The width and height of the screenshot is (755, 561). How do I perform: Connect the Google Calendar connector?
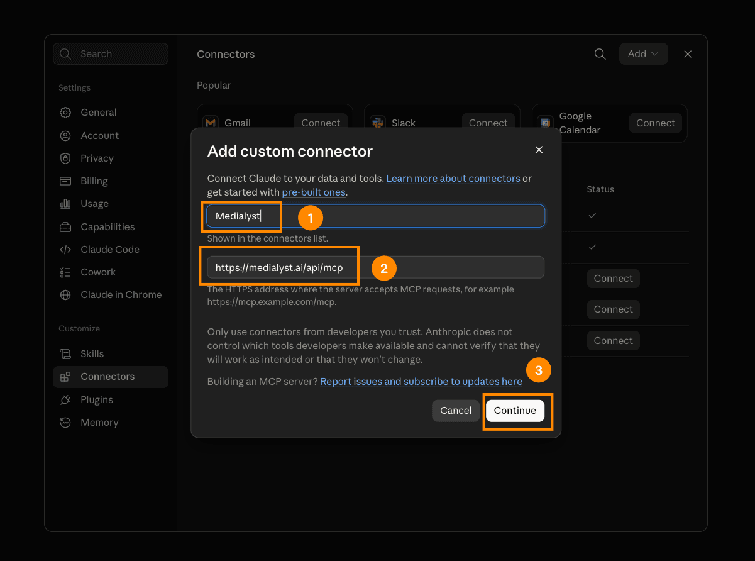tap(655, 123)
